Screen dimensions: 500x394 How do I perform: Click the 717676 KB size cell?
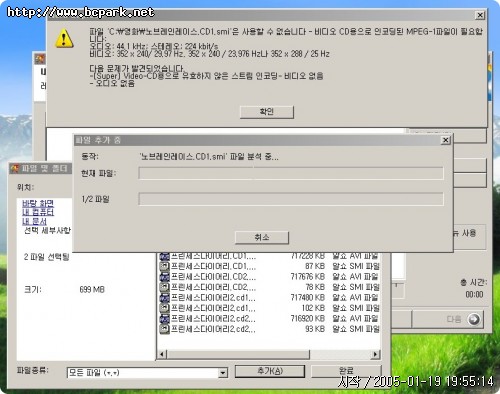307,277
